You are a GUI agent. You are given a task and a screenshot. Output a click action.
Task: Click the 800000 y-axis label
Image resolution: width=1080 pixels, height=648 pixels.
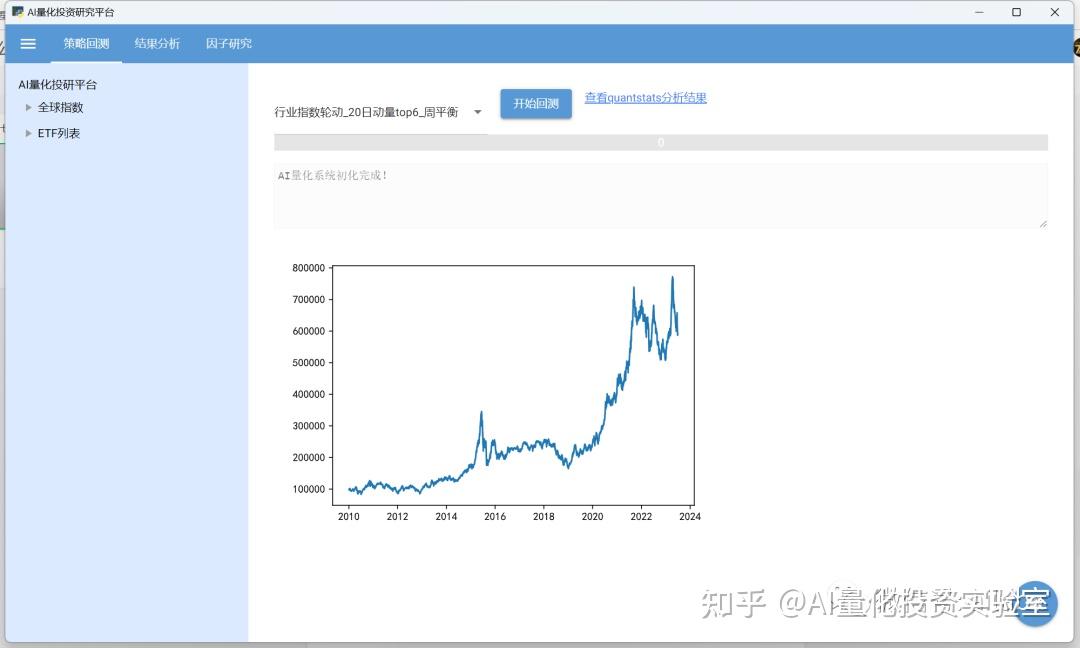tap(309, 268)
